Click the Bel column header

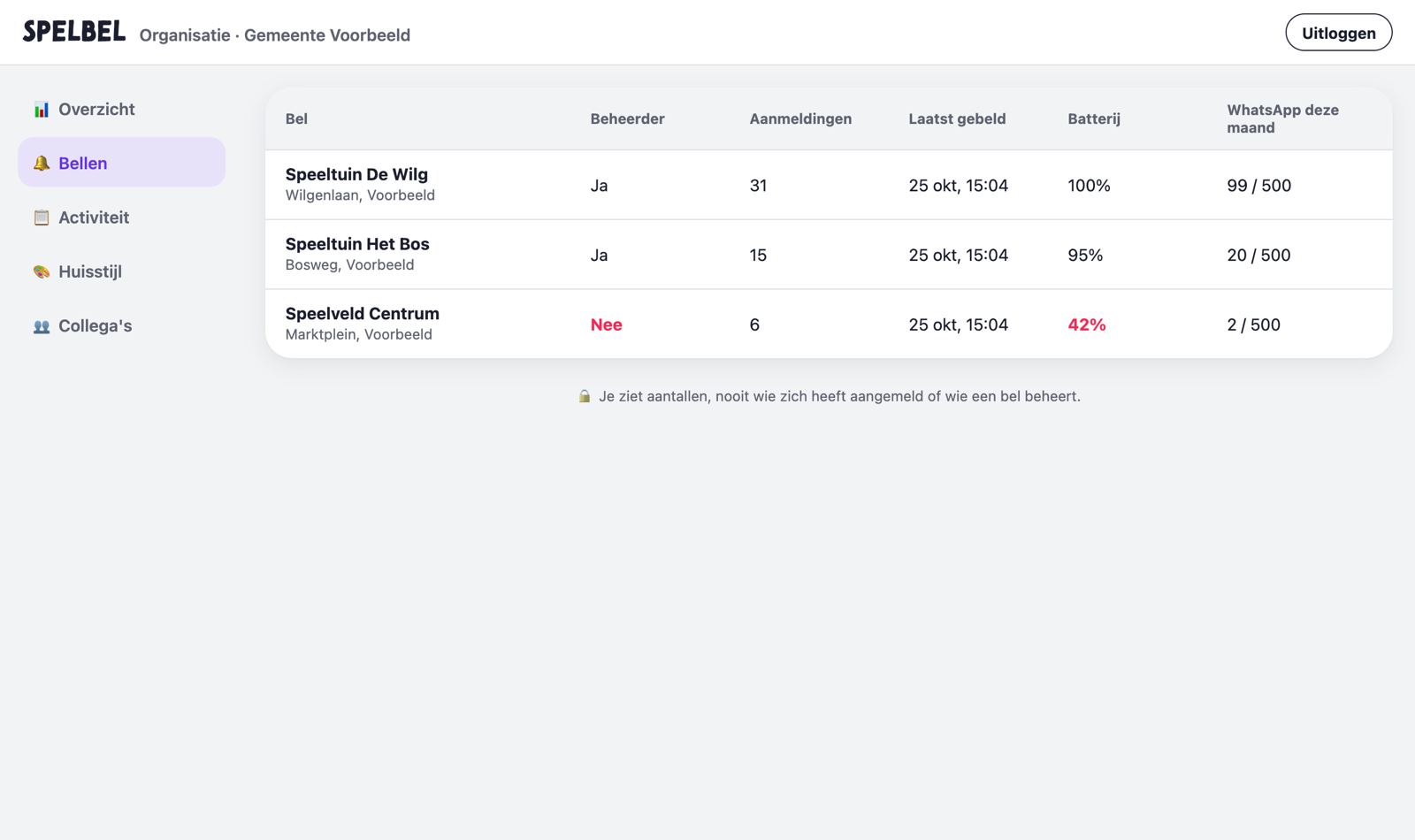point(296,118)
